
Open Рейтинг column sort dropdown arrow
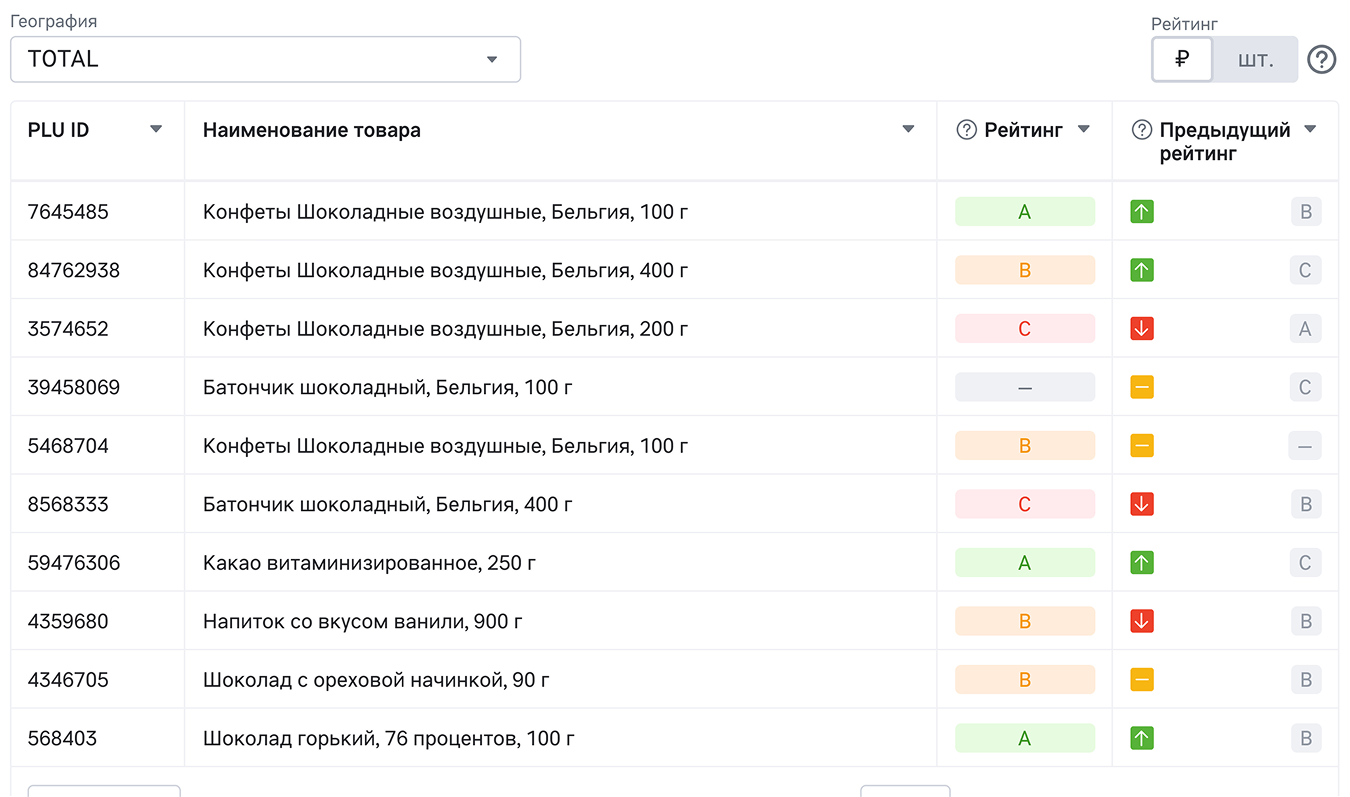(1083, 129)
